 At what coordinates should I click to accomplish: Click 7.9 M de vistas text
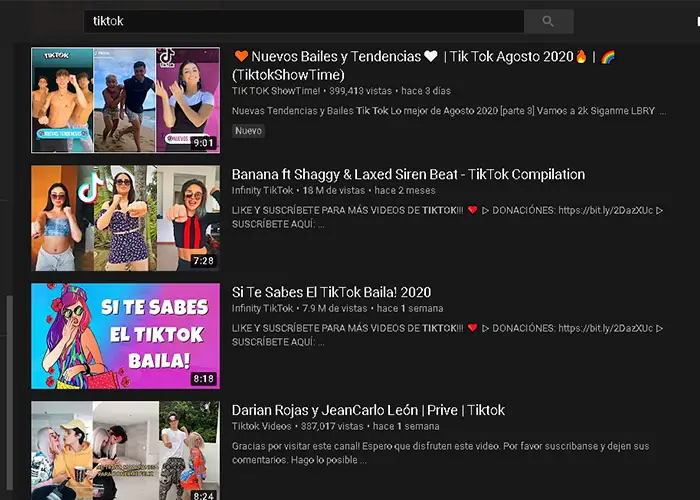334,308
